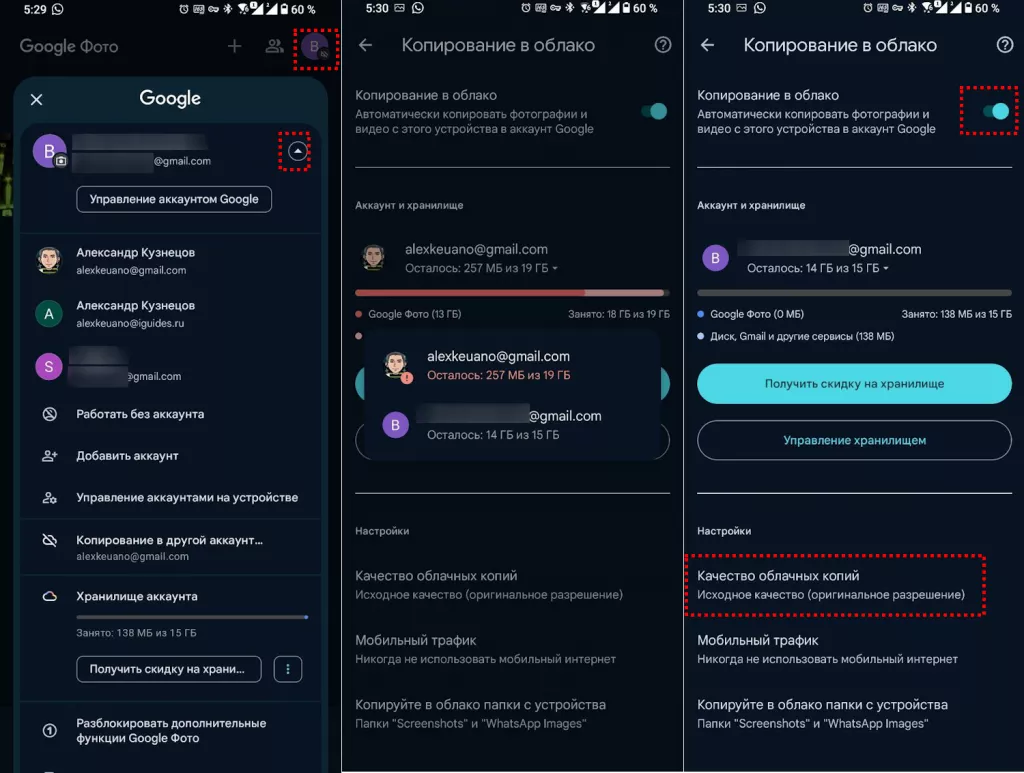The width and height of the screenshot is (1024, 773).
Task: Open help icon on middle screen
Action: tap(663, 45)
